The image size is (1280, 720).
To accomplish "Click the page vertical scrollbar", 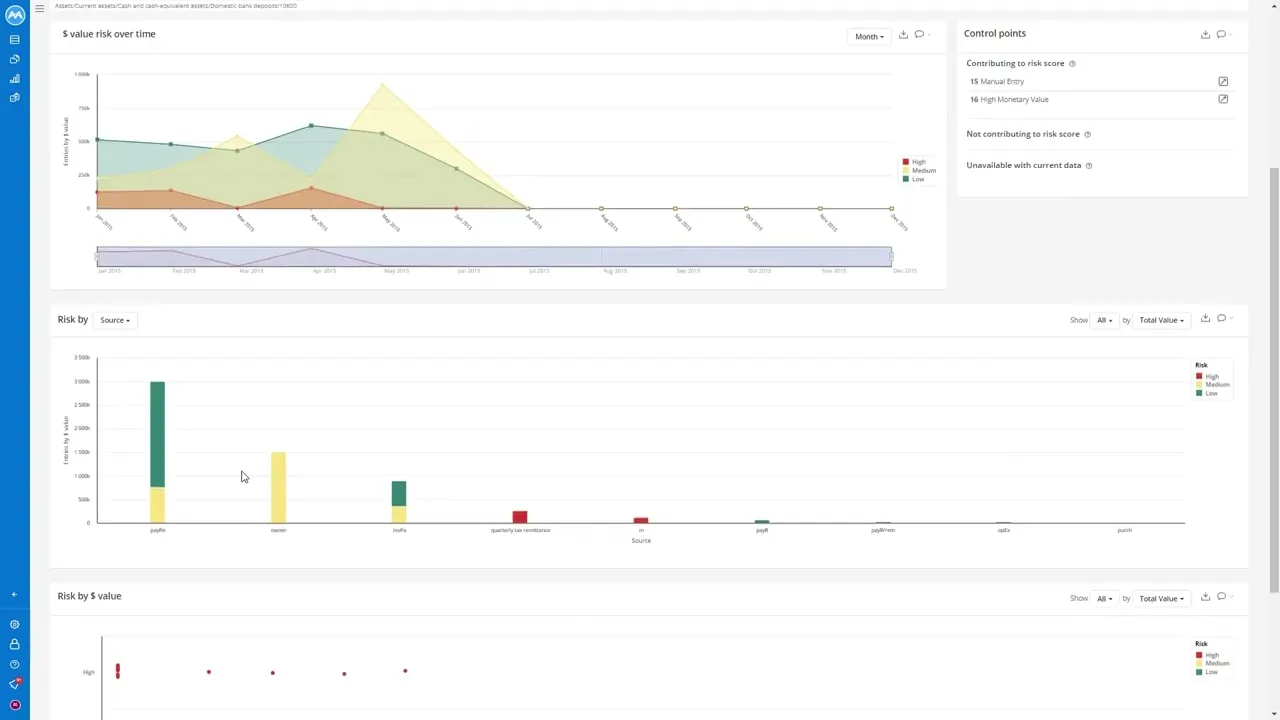I will 1274,380.
